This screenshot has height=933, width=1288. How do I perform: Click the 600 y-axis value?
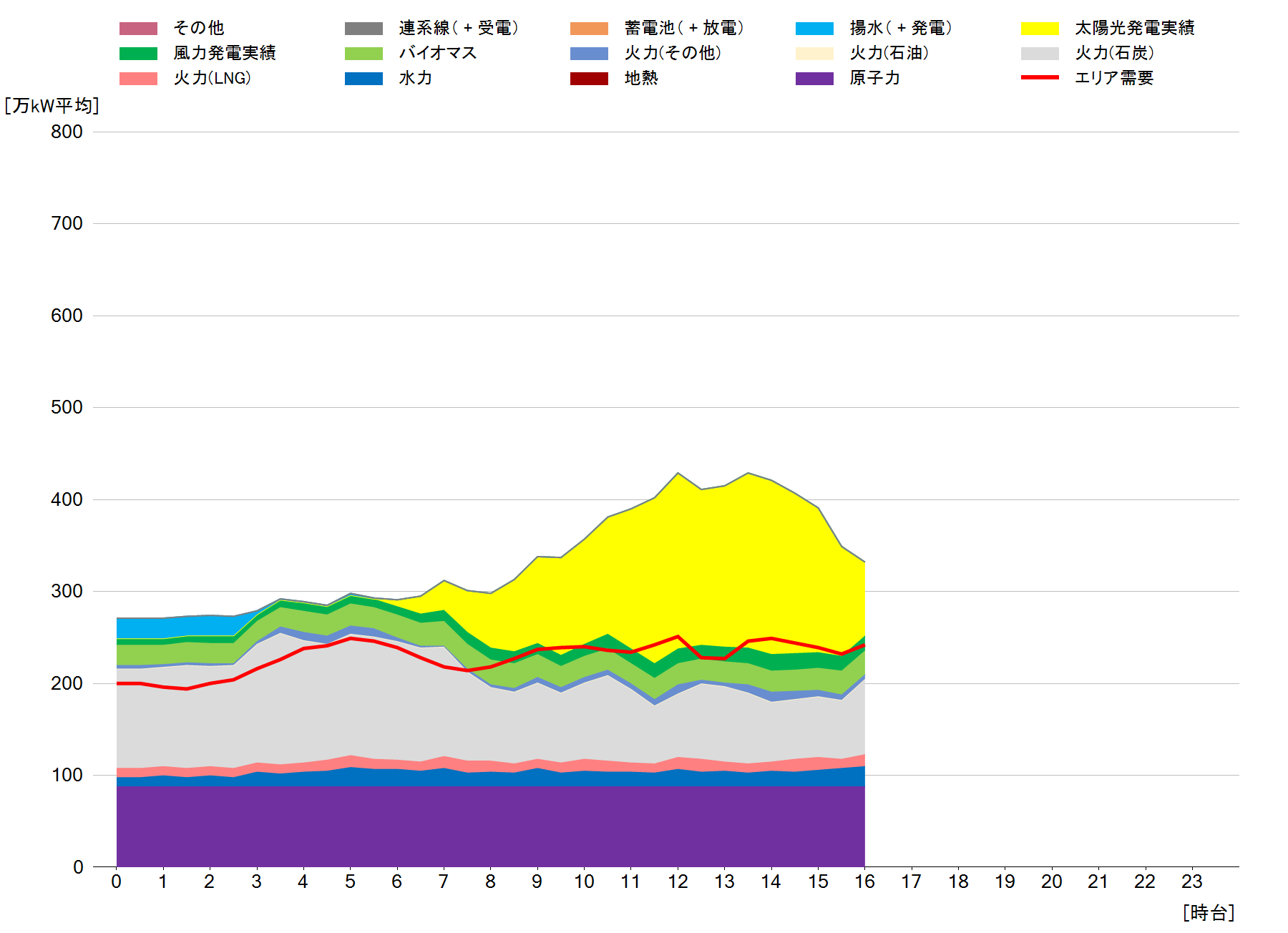pos(67,316)
